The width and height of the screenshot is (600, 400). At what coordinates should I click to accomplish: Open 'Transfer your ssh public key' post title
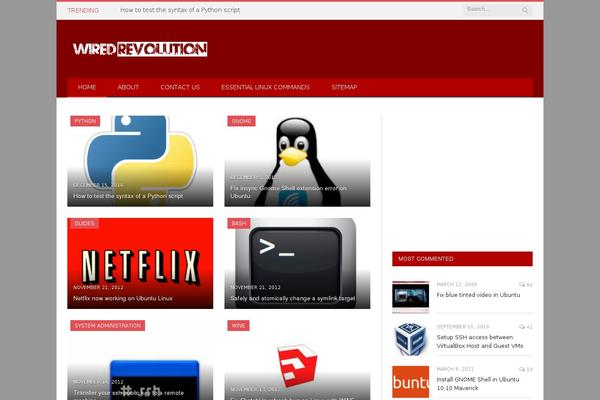pyautogui.click(x=128, y=395)
